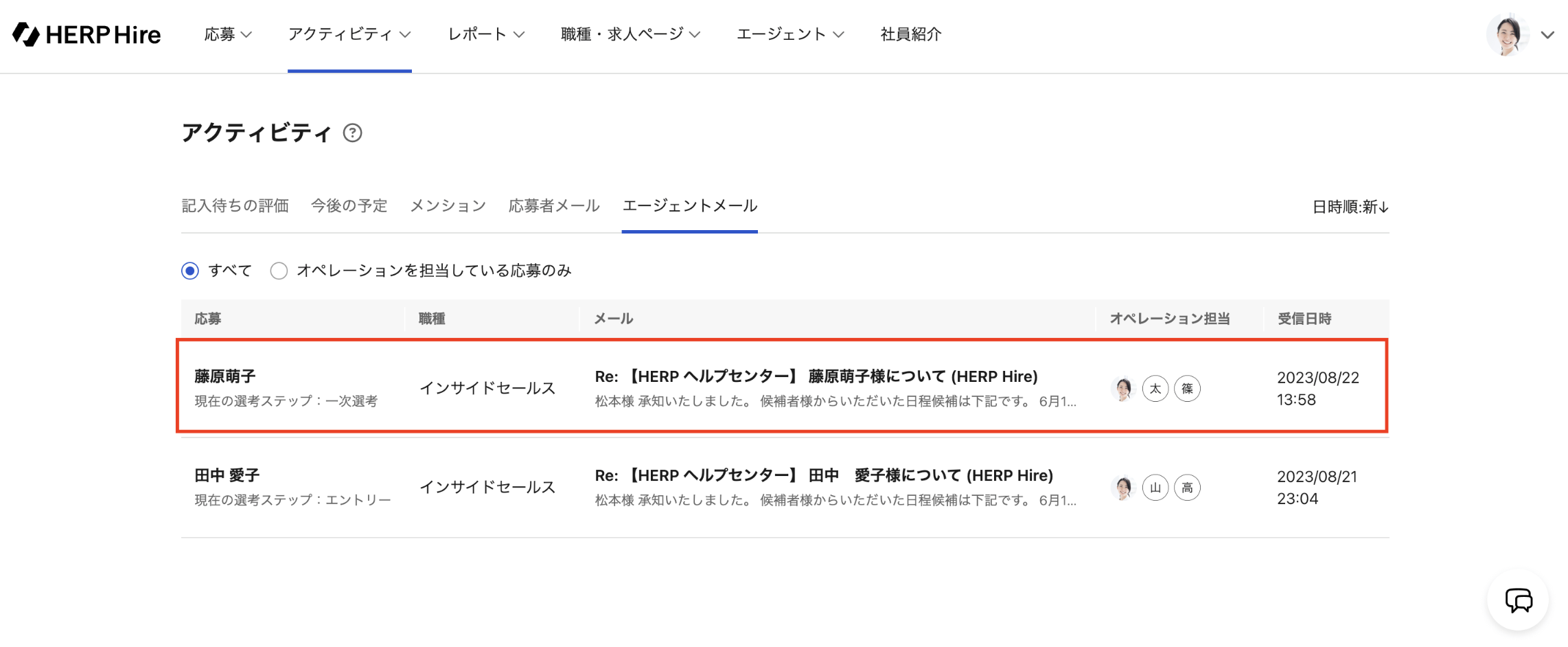Open the chat support bubble icon
The image size is (1568, 647).
(x=1518, y=600)
